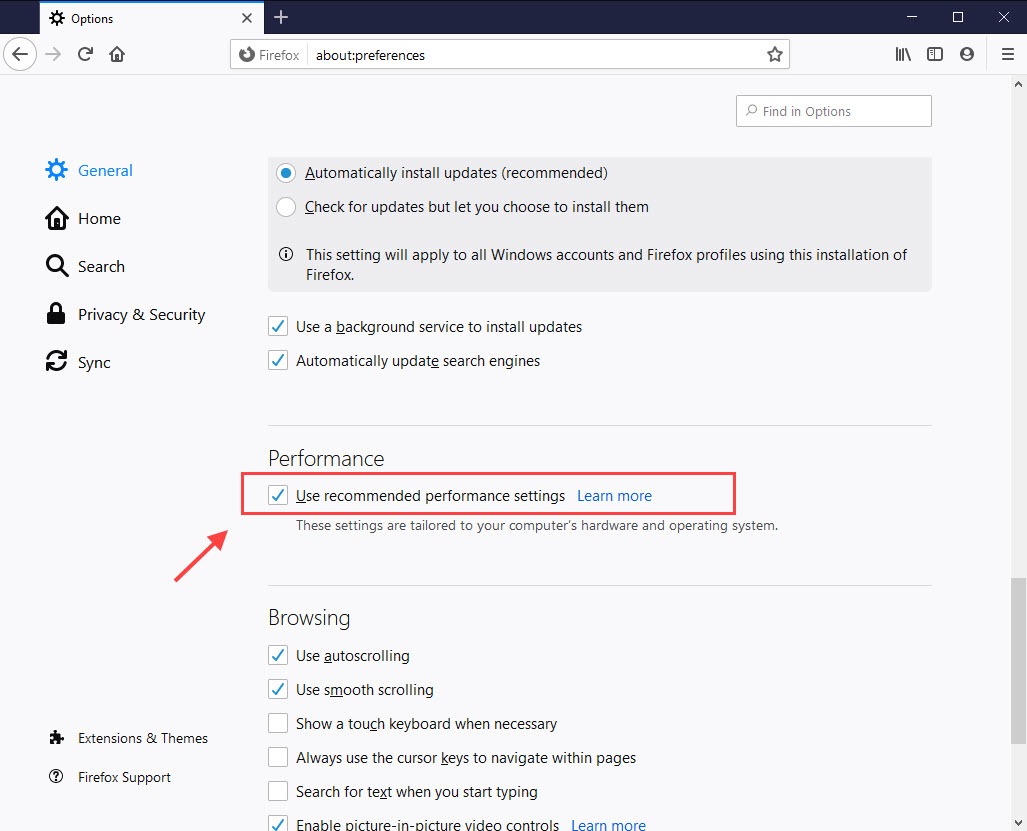Click the Search magnifier icon in sidebar

click(x=55, y=266)
